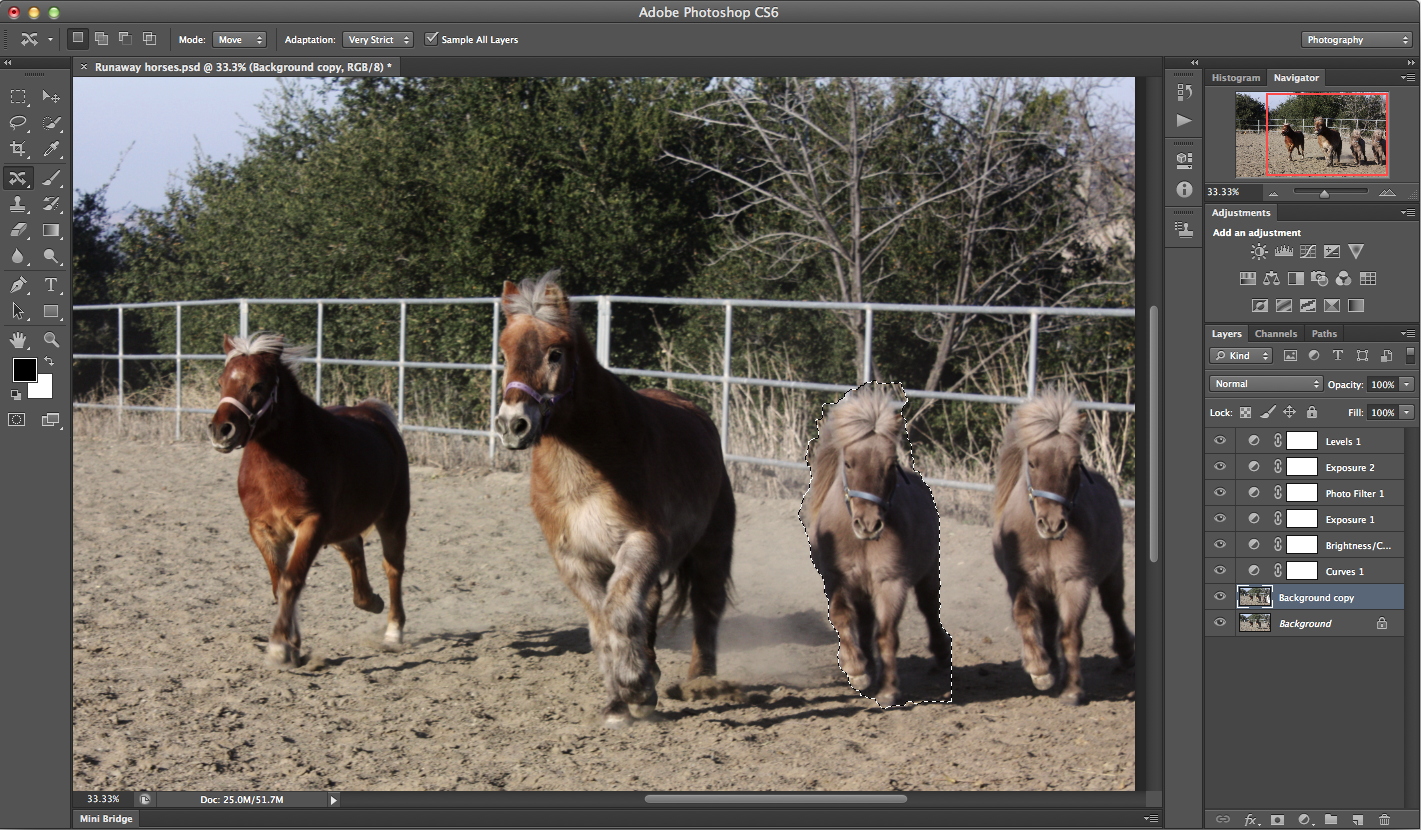Activate the Horizontal Type tool
Viewport: 1421px width, 830px height.
pyautogui.click(x=52, y=285)
